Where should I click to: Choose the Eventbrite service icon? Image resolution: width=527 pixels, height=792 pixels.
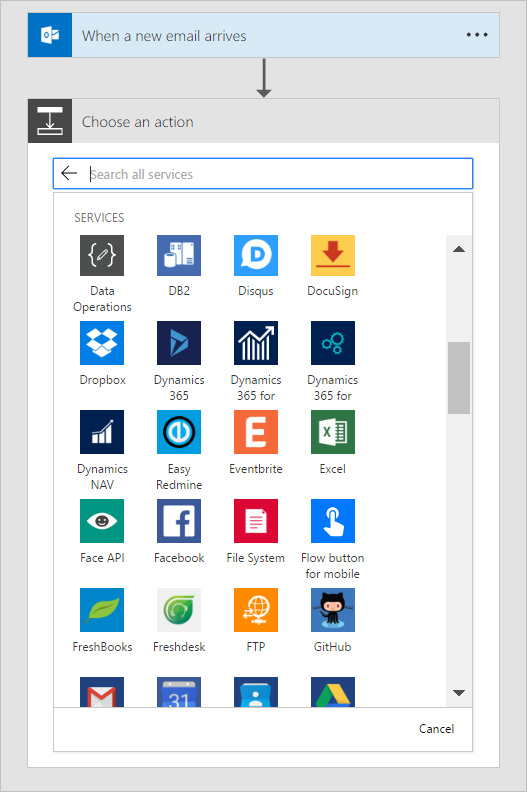pyautogui.click(x=256, y=432)
